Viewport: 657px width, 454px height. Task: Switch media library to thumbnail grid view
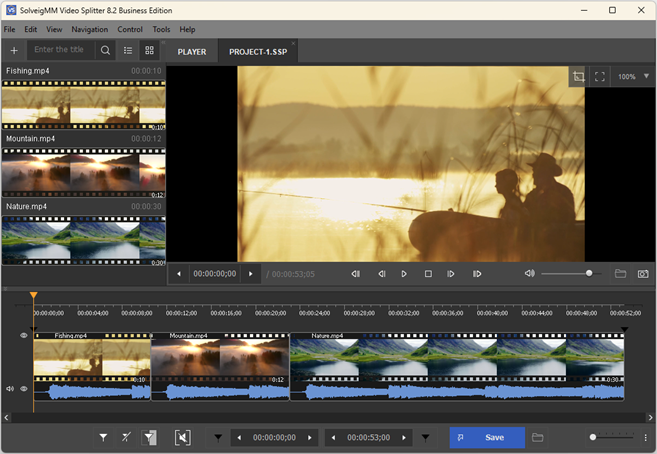pos(150,50)
